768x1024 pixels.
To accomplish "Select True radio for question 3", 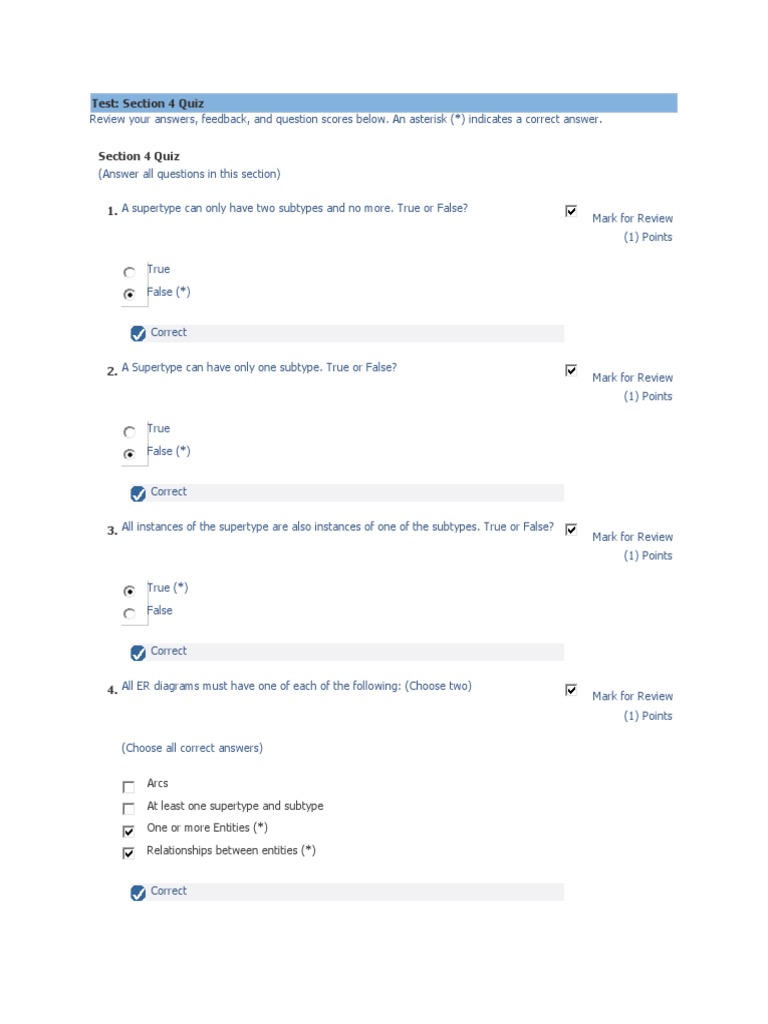I will [x=129, y=591].
